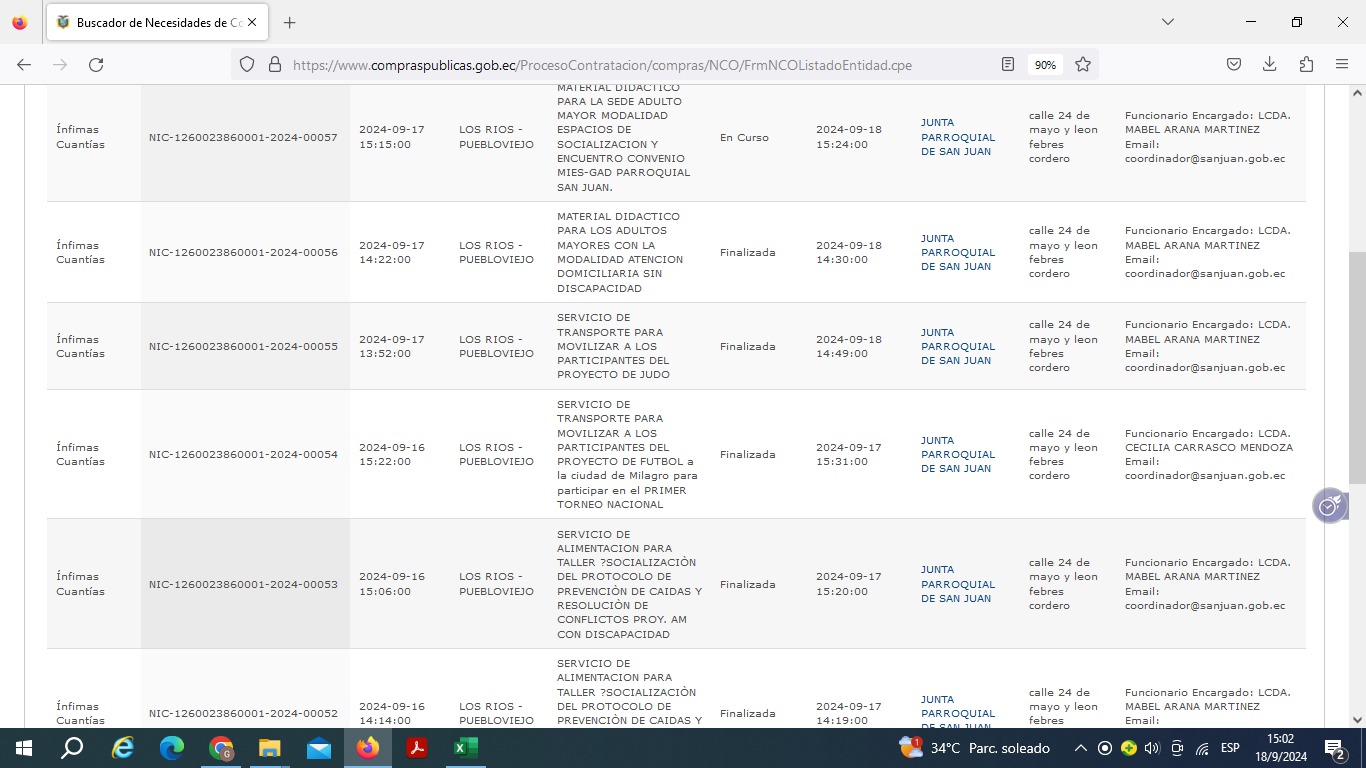This screenshot has height=768, width=1366.
Task: Open Firefox downloads panel
Action: point(1269,65)
